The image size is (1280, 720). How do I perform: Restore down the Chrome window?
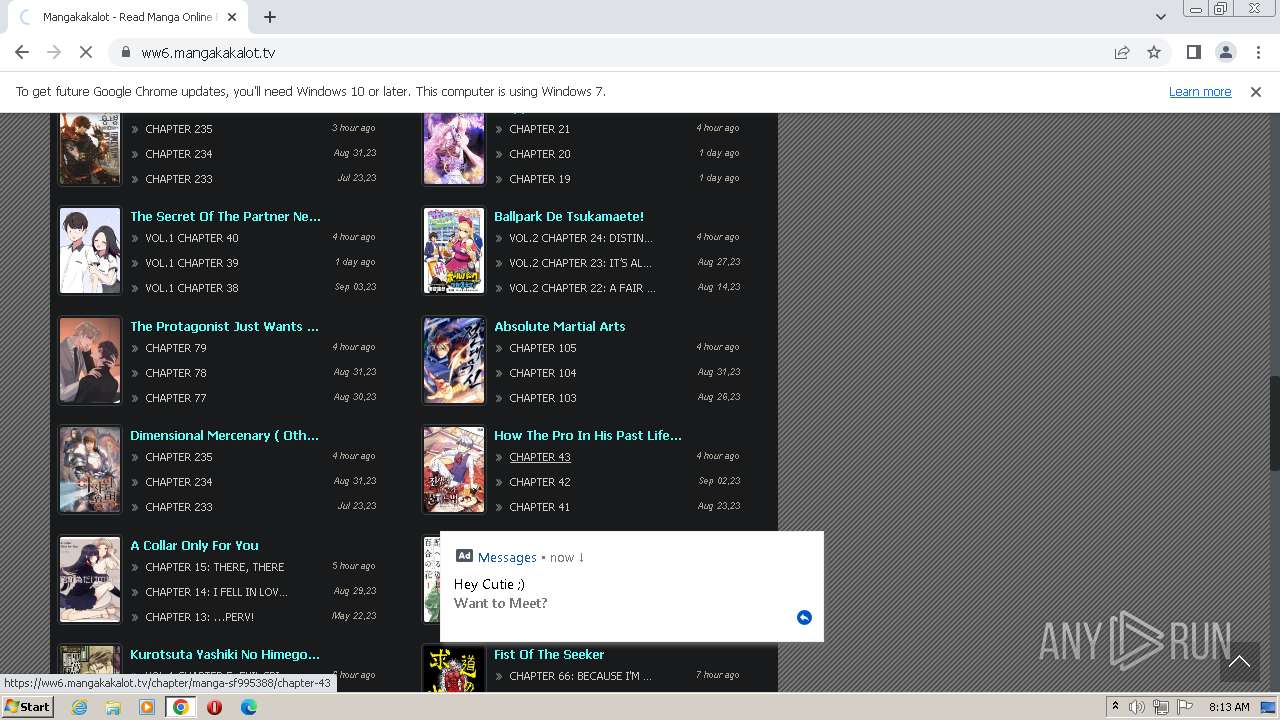tap(1221, 9)
